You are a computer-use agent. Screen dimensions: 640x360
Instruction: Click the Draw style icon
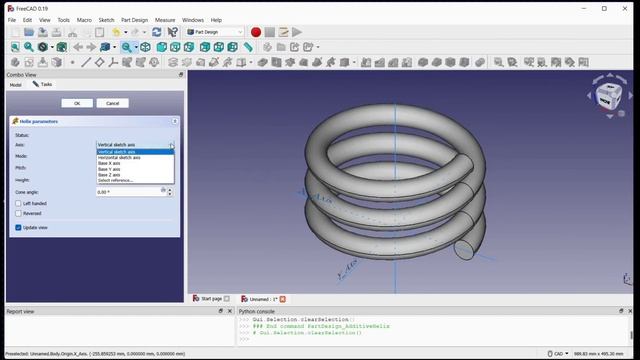(42, 47)
